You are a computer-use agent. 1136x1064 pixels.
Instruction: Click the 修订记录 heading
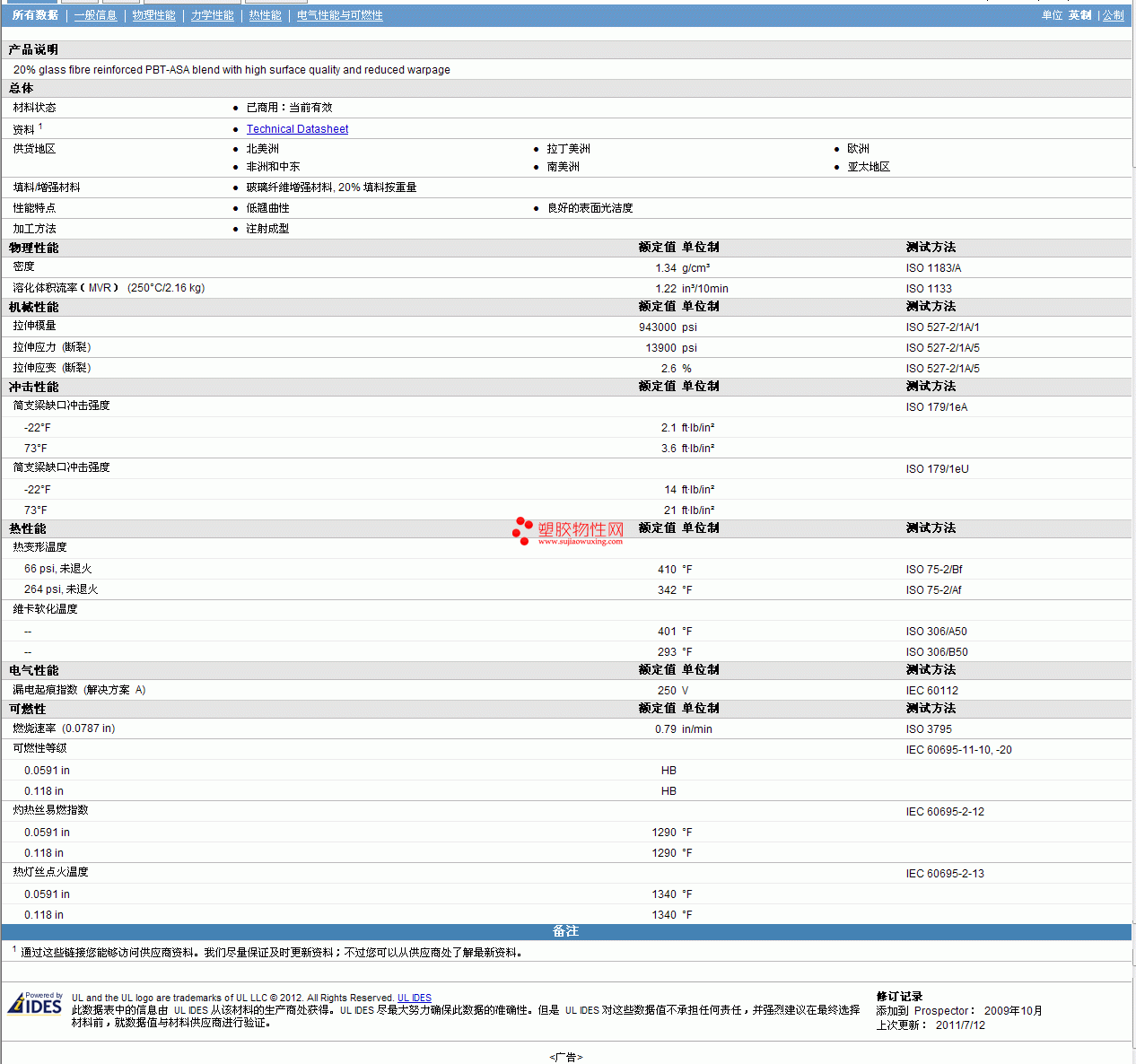click(x=899, y=997)
